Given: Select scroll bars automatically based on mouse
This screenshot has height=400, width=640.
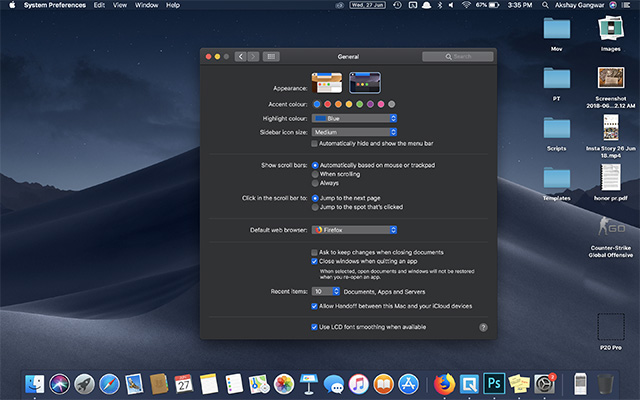Looking at the screenshot, I should click(315, 165).
